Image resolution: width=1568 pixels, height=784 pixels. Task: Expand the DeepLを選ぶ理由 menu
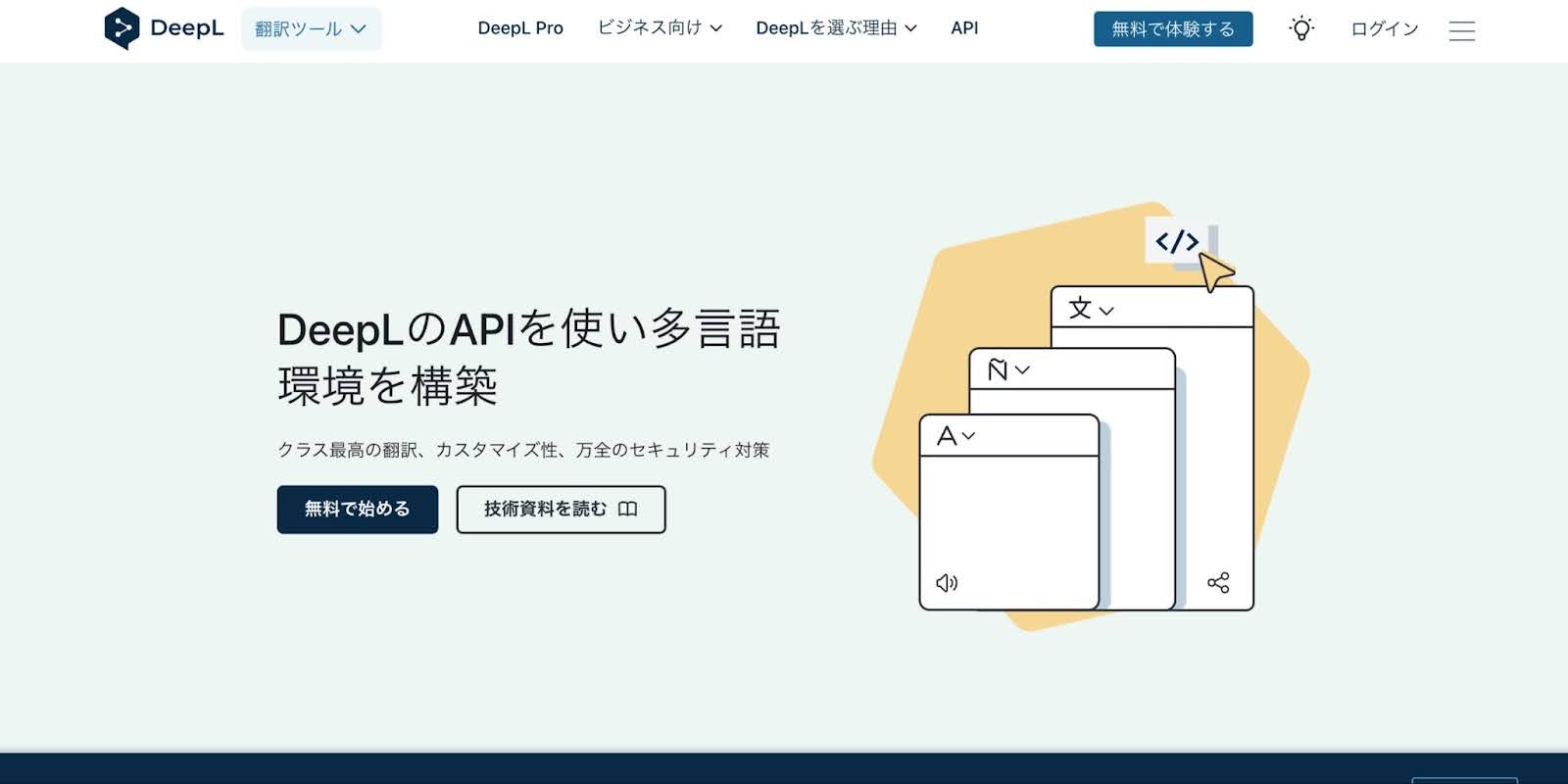pyautogui.click(x=836, y=28)
